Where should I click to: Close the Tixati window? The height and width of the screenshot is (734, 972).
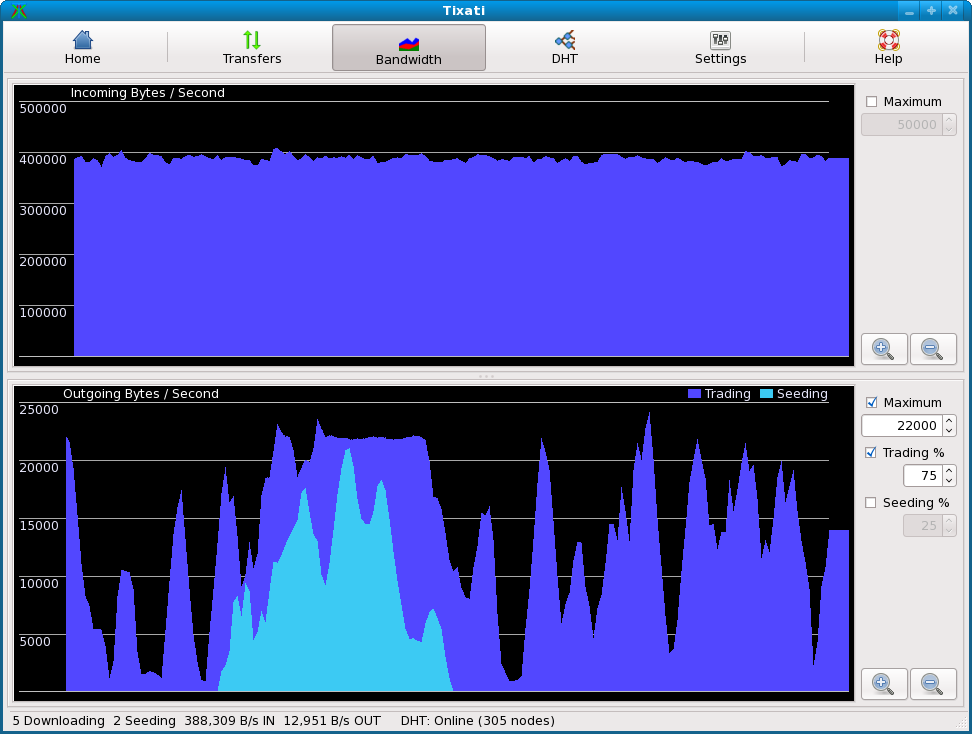click(953, 11)
